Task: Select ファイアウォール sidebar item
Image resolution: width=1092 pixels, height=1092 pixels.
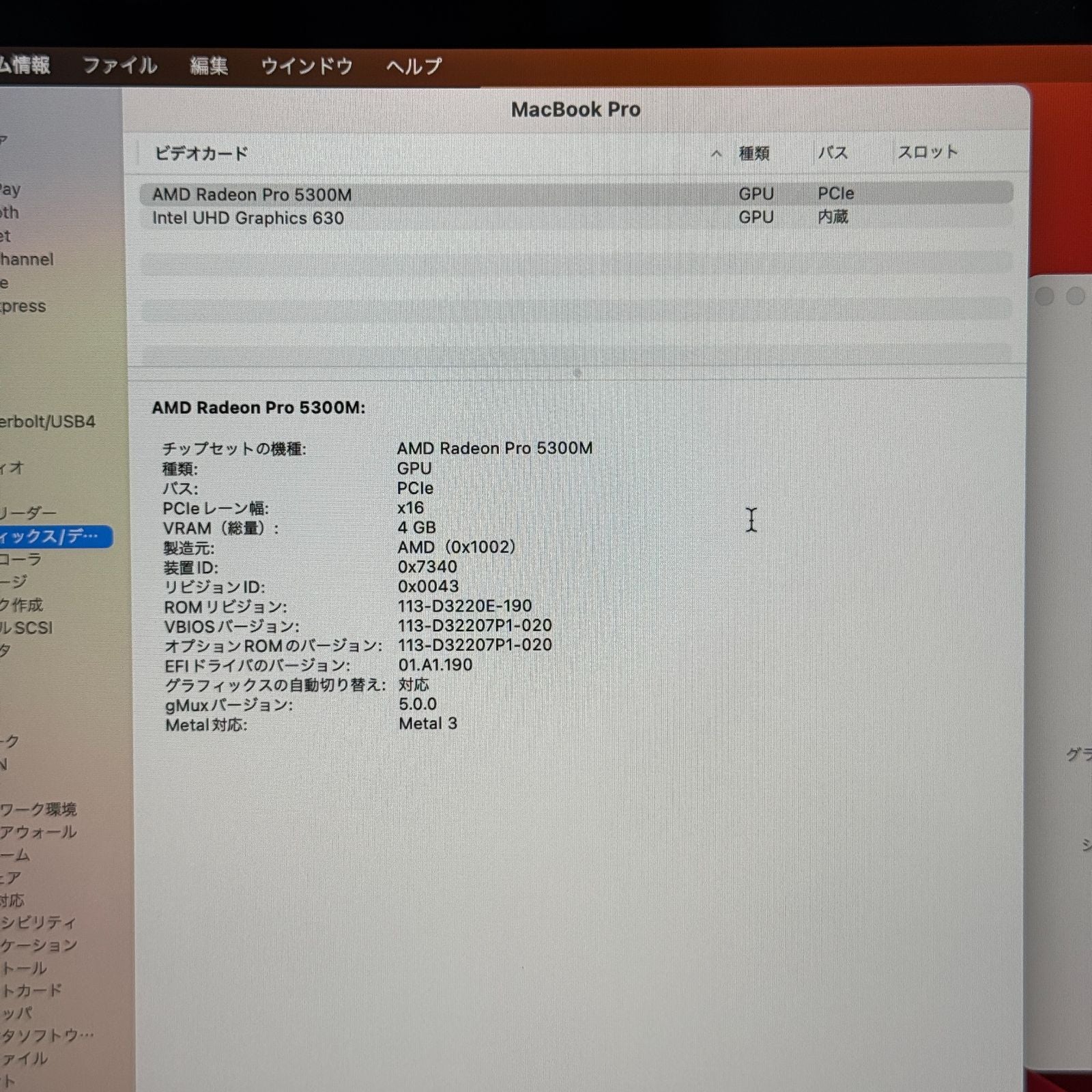Action: 38,832
